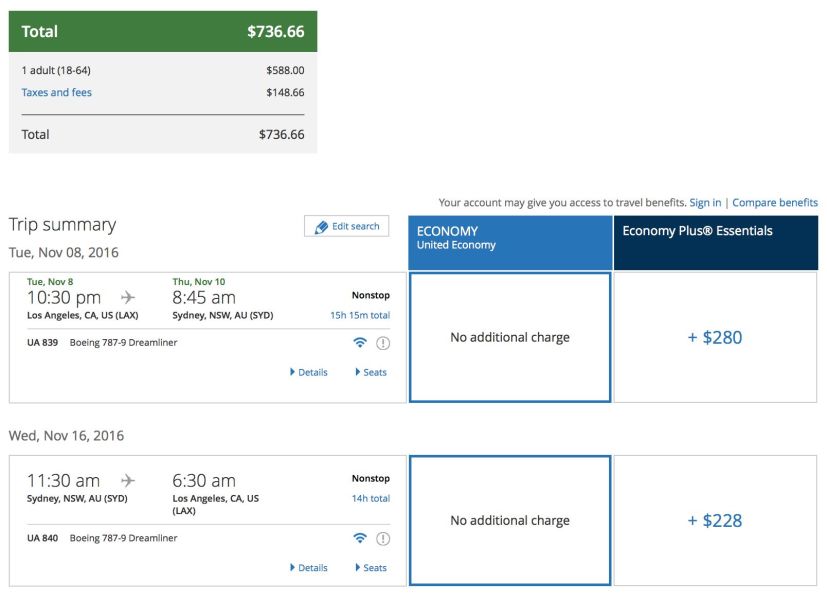This screenshot has height=600, width=827.
Task: Click the green Total $736.66 header
Action: [x=163, y=31]
